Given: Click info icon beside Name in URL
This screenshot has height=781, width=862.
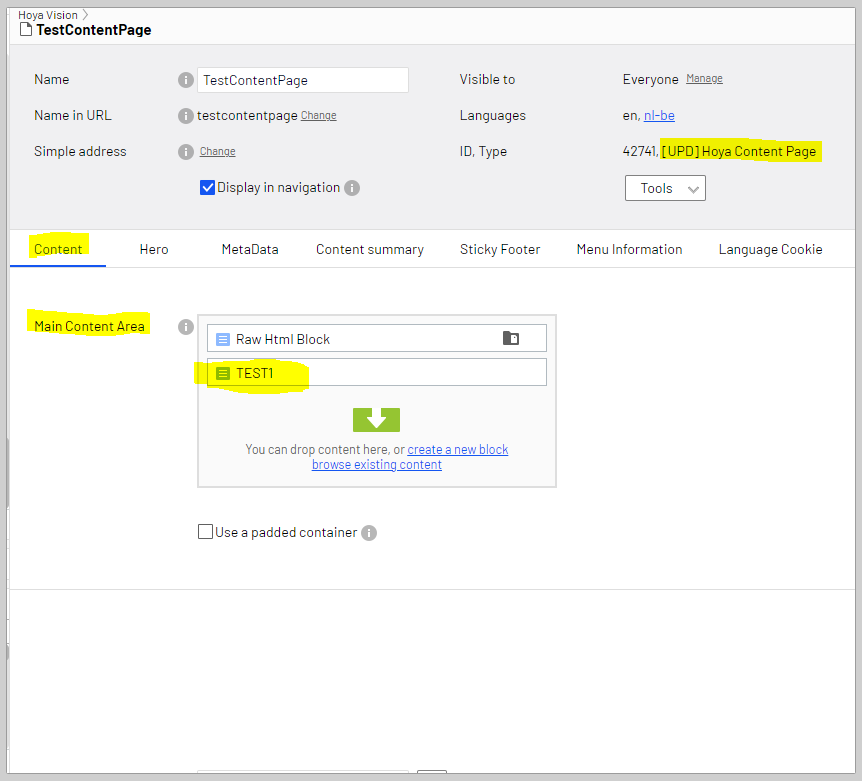Looking at the screenshot, I should 185,116.
